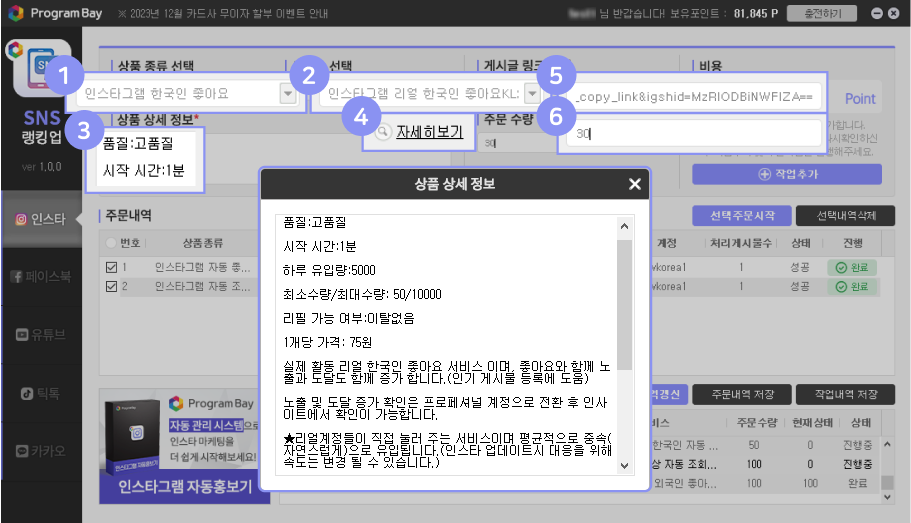Toggle checkbox for order row 1
Viewport: 911px width, 523px height.
(x=112, y=267)
